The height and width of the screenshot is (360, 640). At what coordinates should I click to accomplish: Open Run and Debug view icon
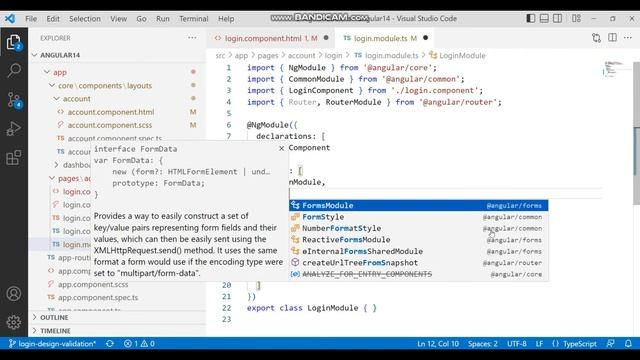point(13,129)
